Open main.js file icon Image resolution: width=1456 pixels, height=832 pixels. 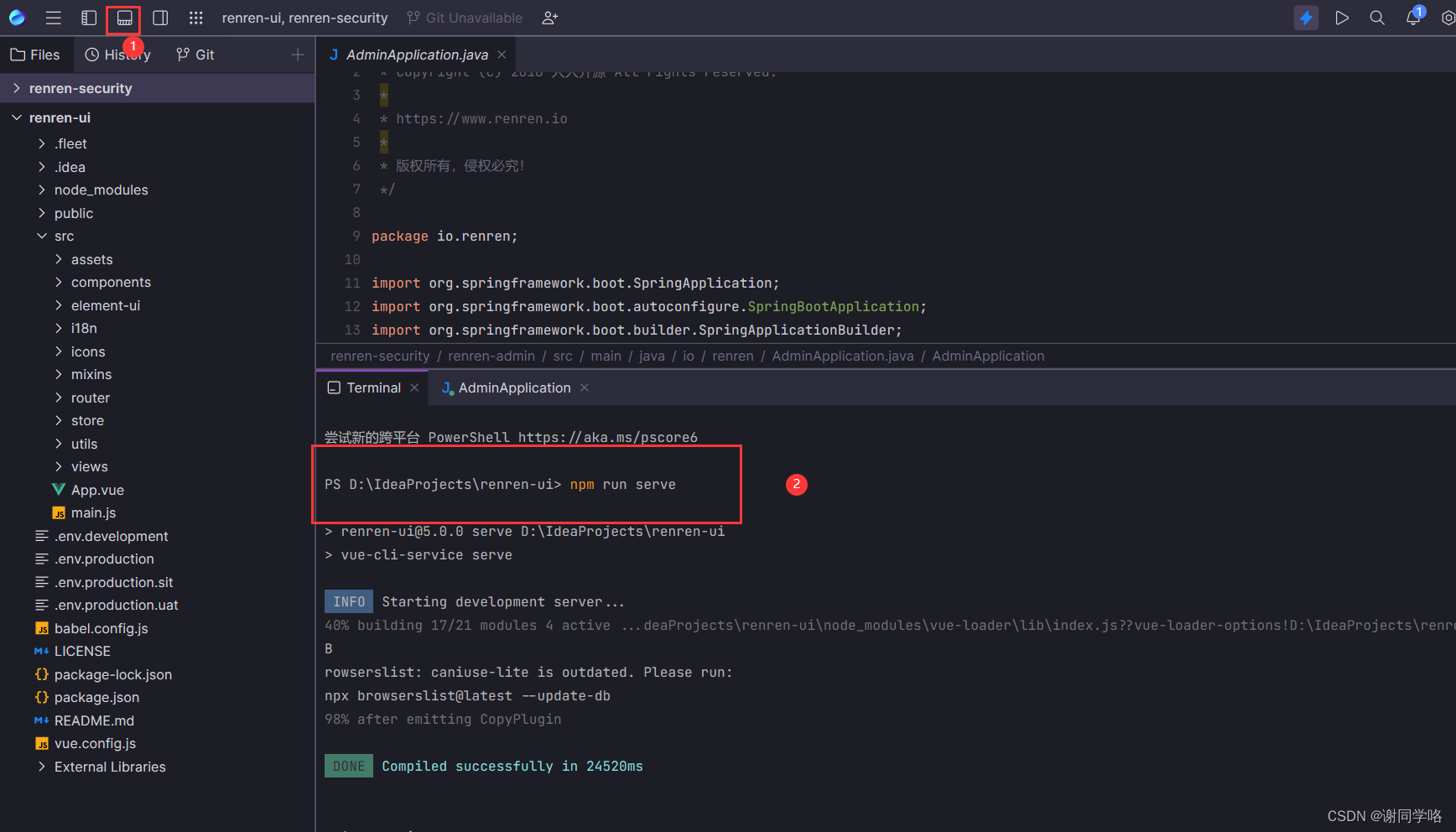point(59,512)
